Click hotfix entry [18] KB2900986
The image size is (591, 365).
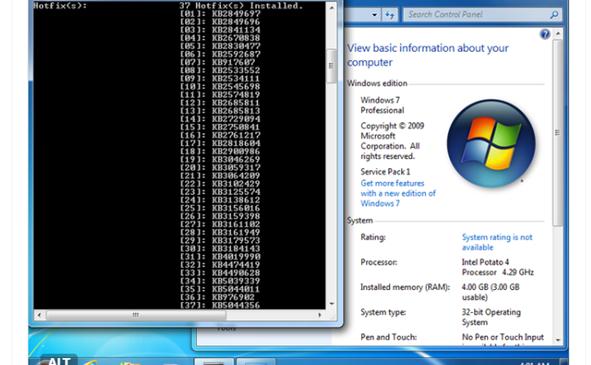click(x=220, y=152)
